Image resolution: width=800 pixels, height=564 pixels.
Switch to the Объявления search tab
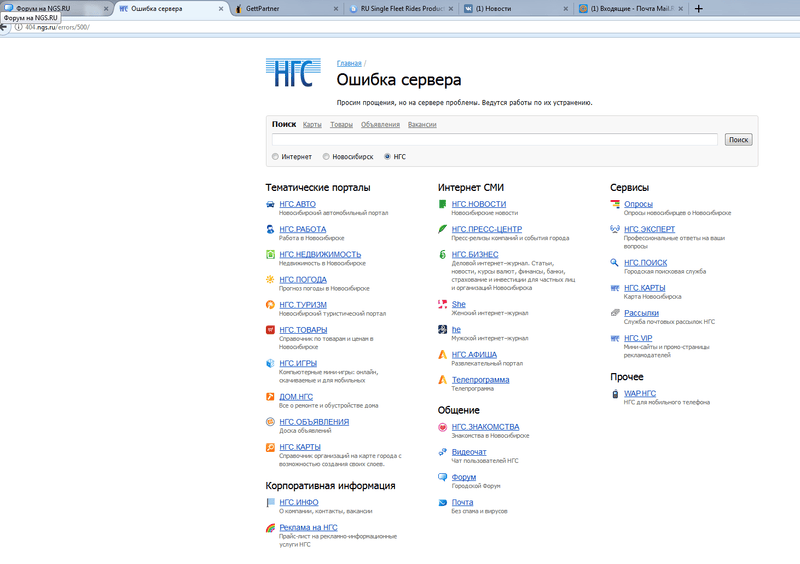coord(380,125)
